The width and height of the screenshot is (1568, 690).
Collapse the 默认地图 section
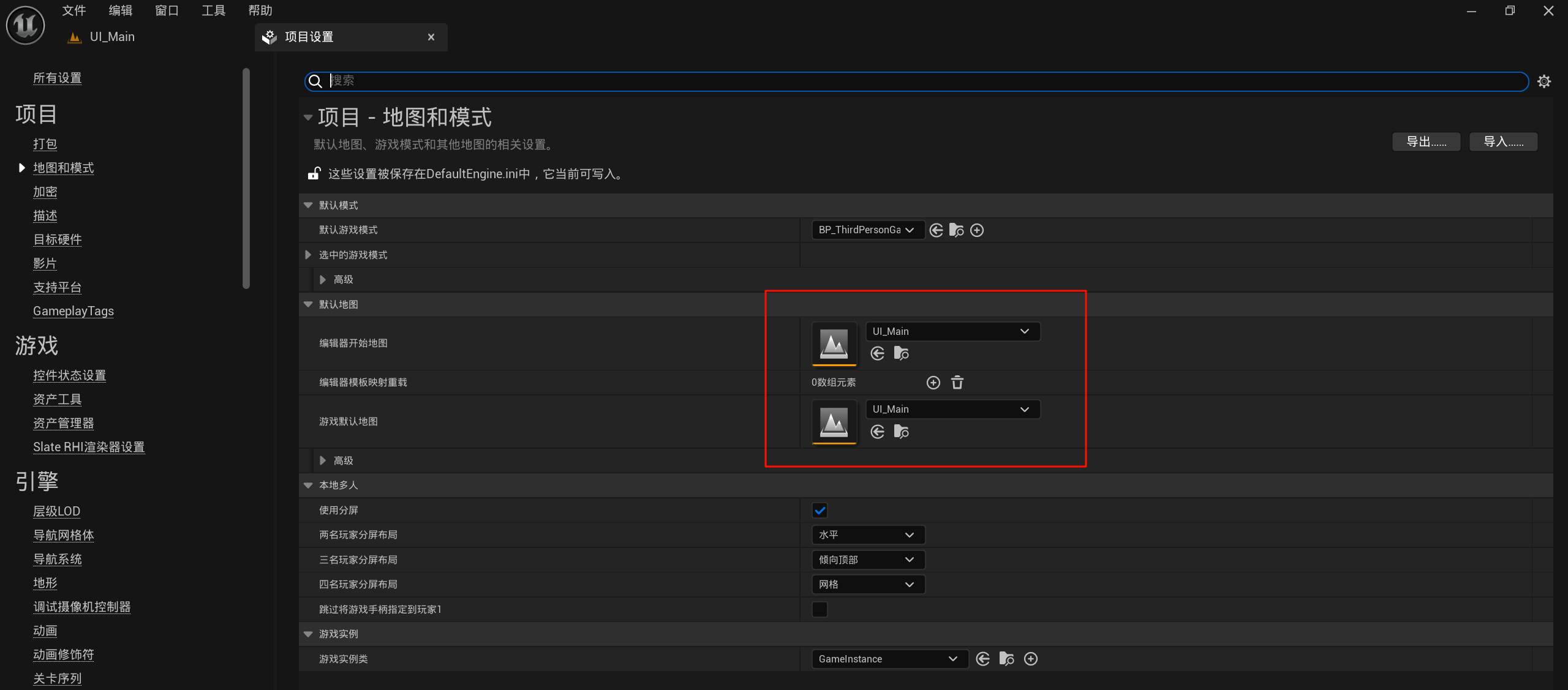tap(308, 304)
